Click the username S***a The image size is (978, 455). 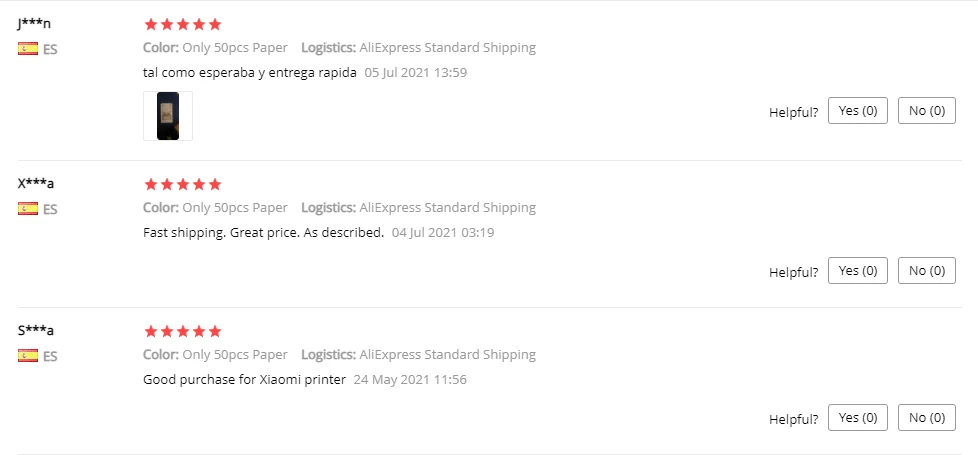[36, 331]
